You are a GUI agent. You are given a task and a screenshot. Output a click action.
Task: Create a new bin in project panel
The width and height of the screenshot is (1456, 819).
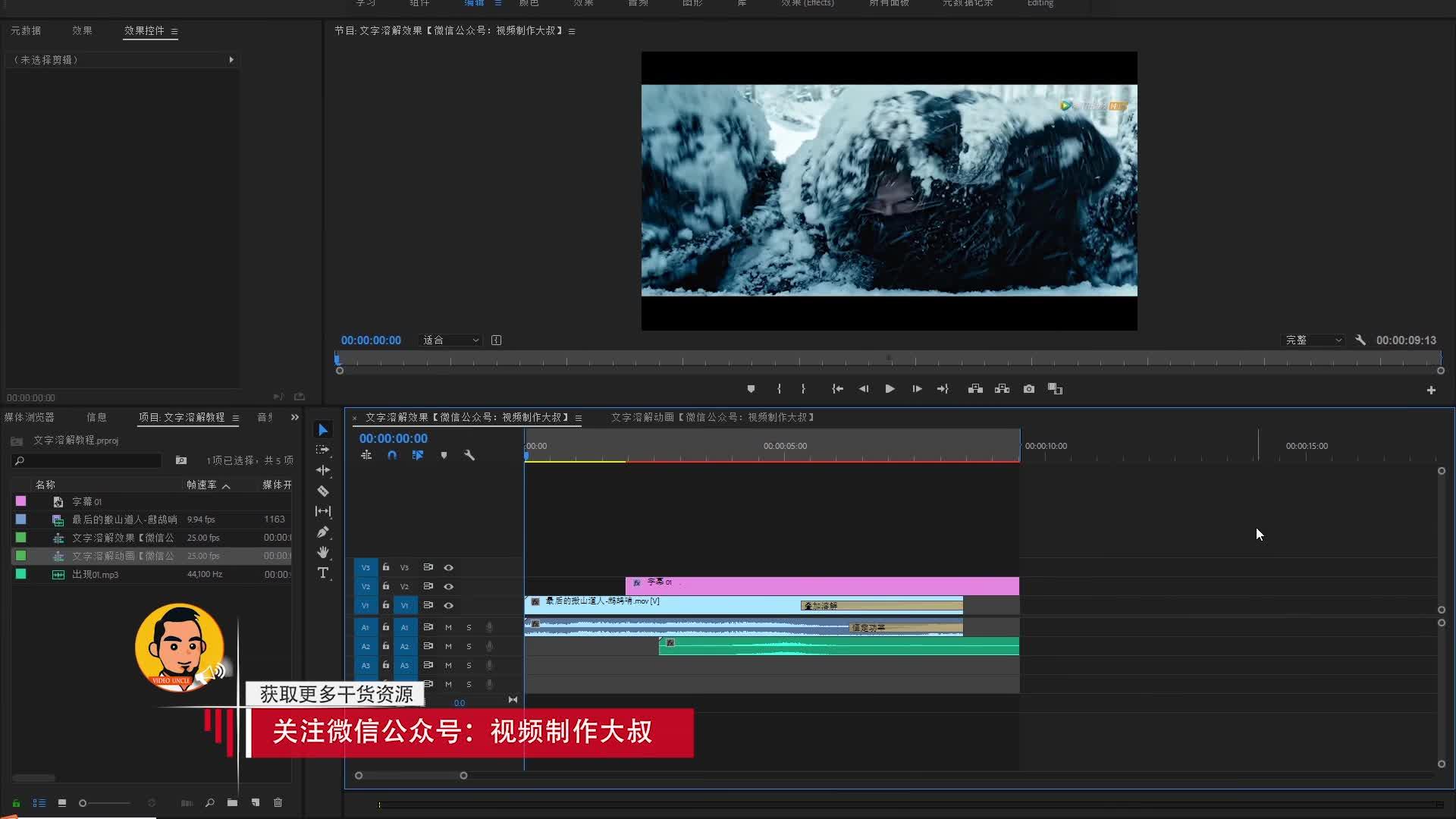232,802
